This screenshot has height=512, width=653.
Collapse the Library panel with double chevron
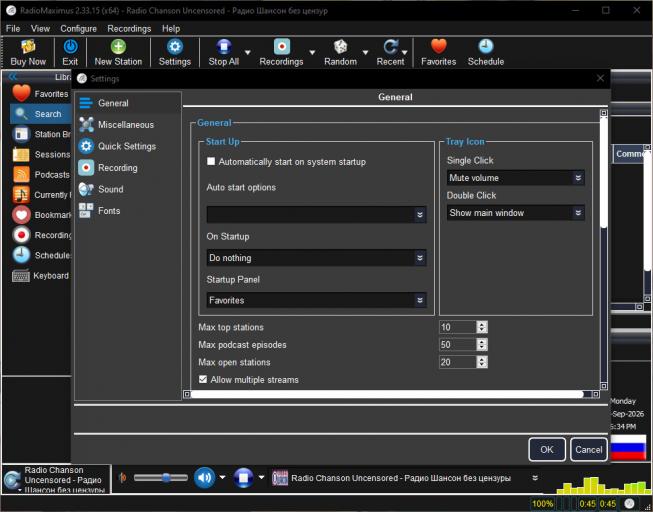(12, 77)
